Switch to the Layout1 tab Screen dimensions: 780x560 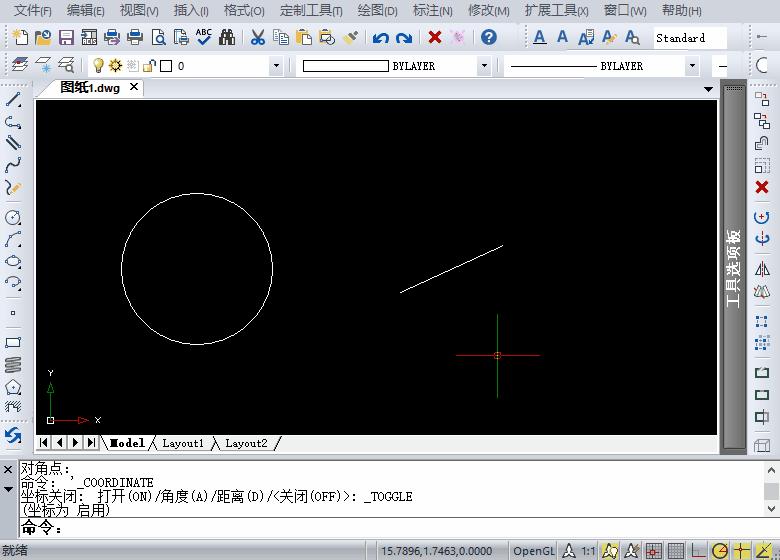[183, 443]
